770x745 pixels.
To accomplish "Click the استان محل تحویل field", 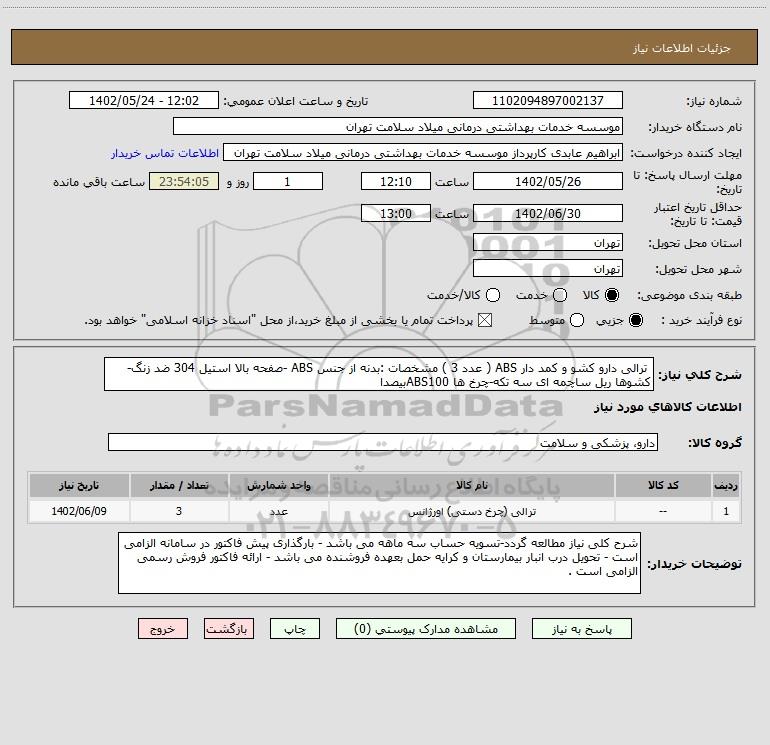I will (547, 243).
